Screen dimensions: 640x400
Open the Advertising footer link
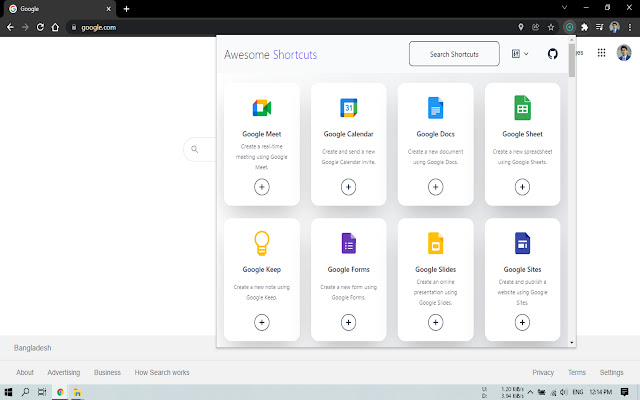coord(64,372)
